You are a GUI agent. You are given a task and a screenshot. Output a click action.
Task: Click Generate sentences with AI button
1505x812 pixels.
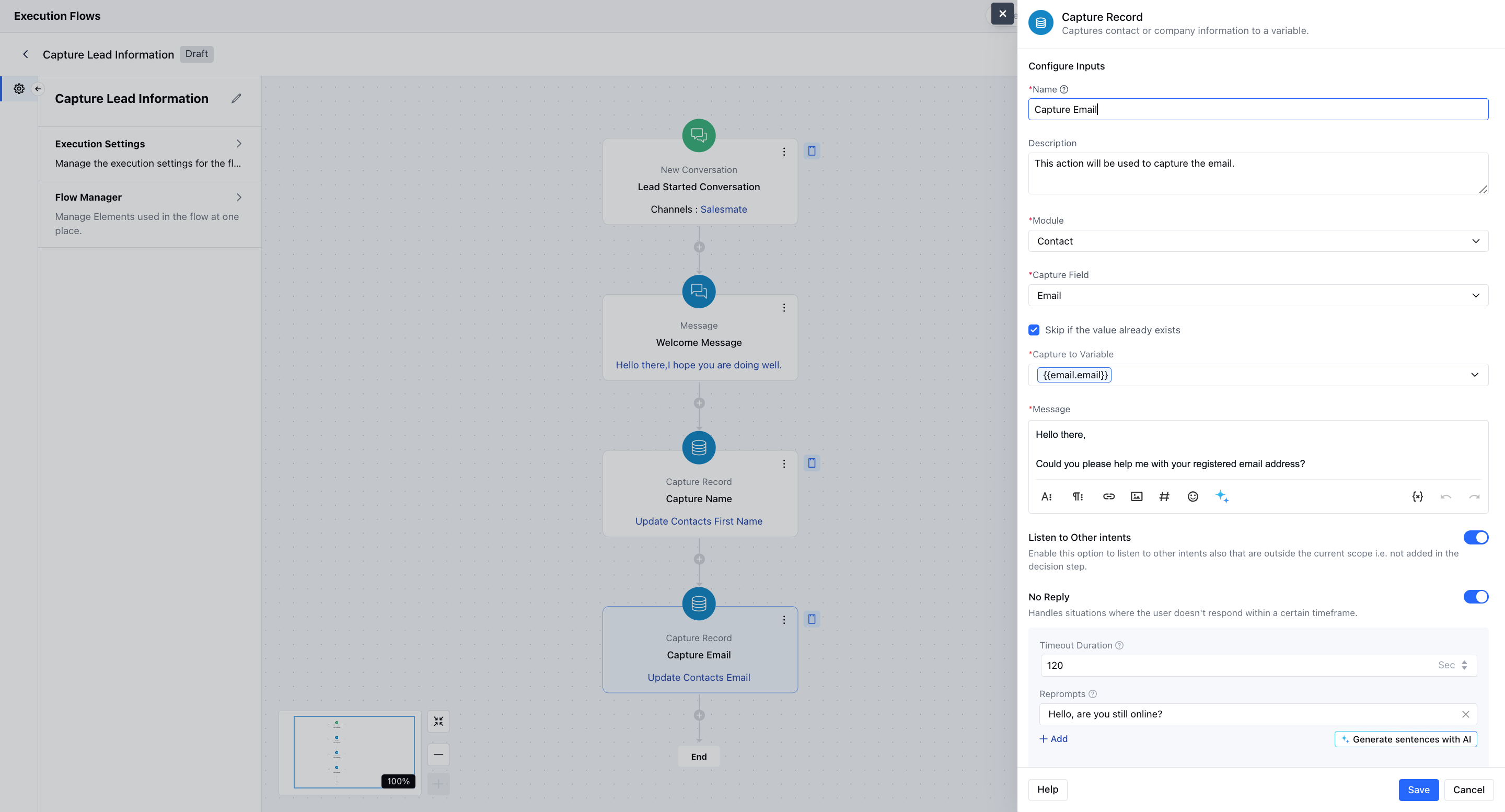pyautogui.click(x=1405, y=739)
